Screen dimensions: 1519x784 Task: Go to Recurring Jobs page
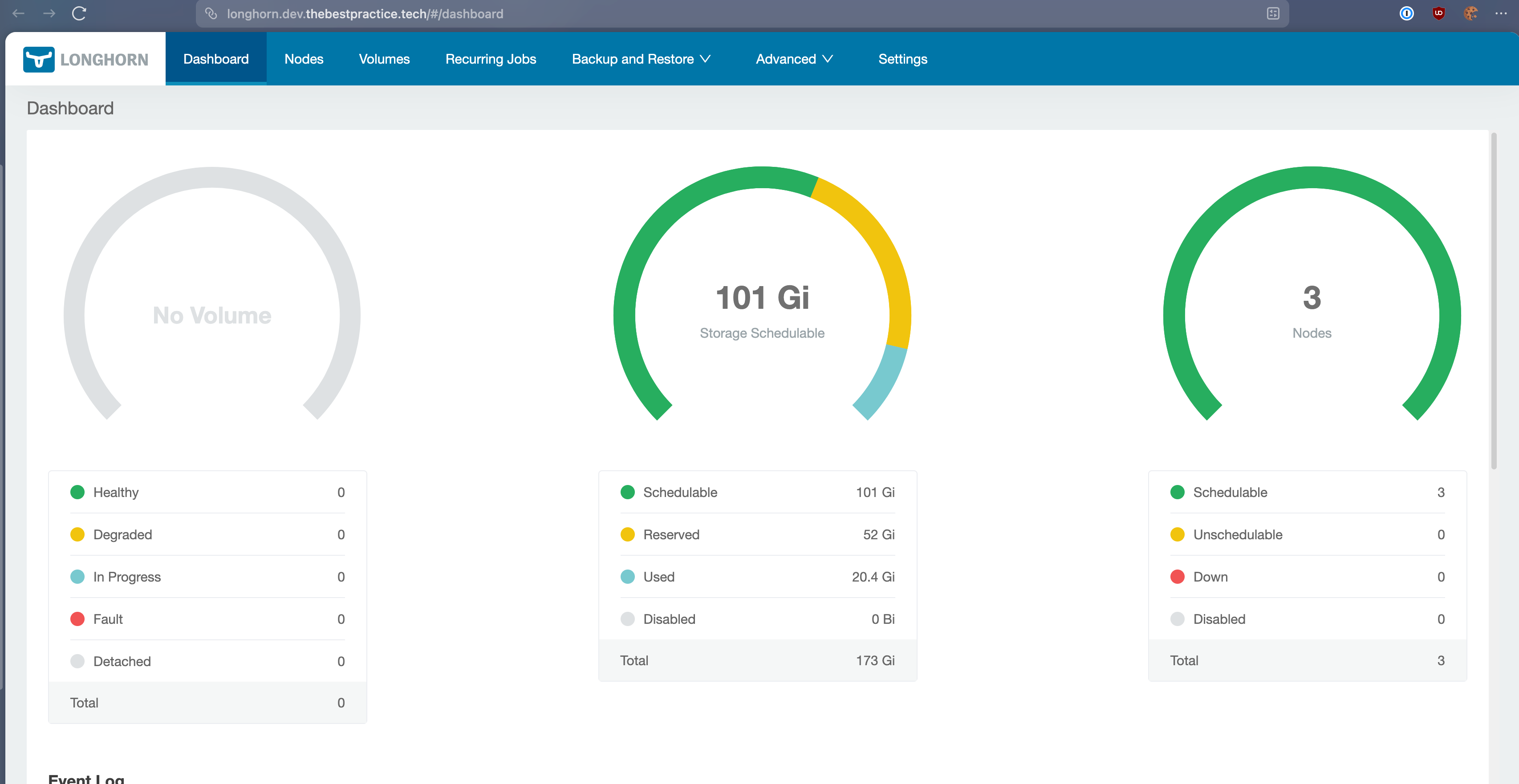(x=491, y=59)
